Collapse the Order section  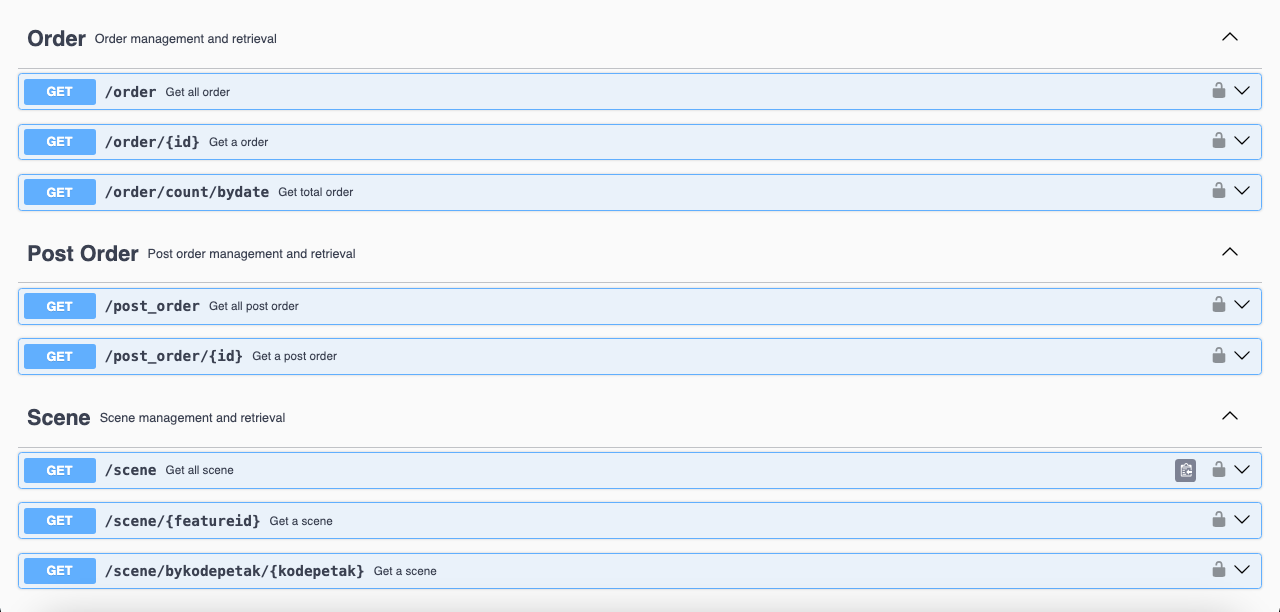[1230, 38]
